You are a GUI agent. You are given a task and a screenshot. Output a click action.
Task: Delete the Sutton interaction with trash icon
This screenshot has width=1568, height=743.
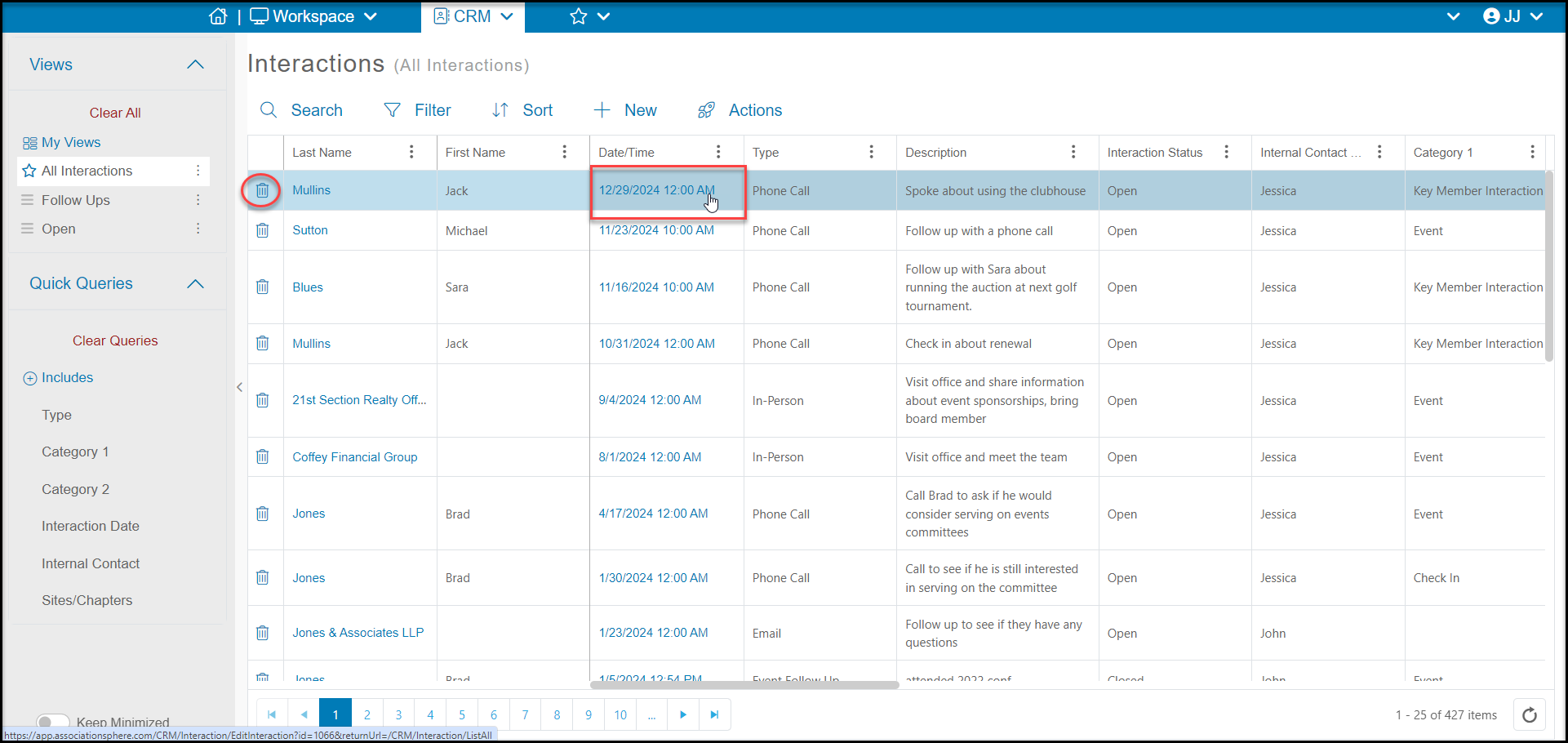pos(262,230)
